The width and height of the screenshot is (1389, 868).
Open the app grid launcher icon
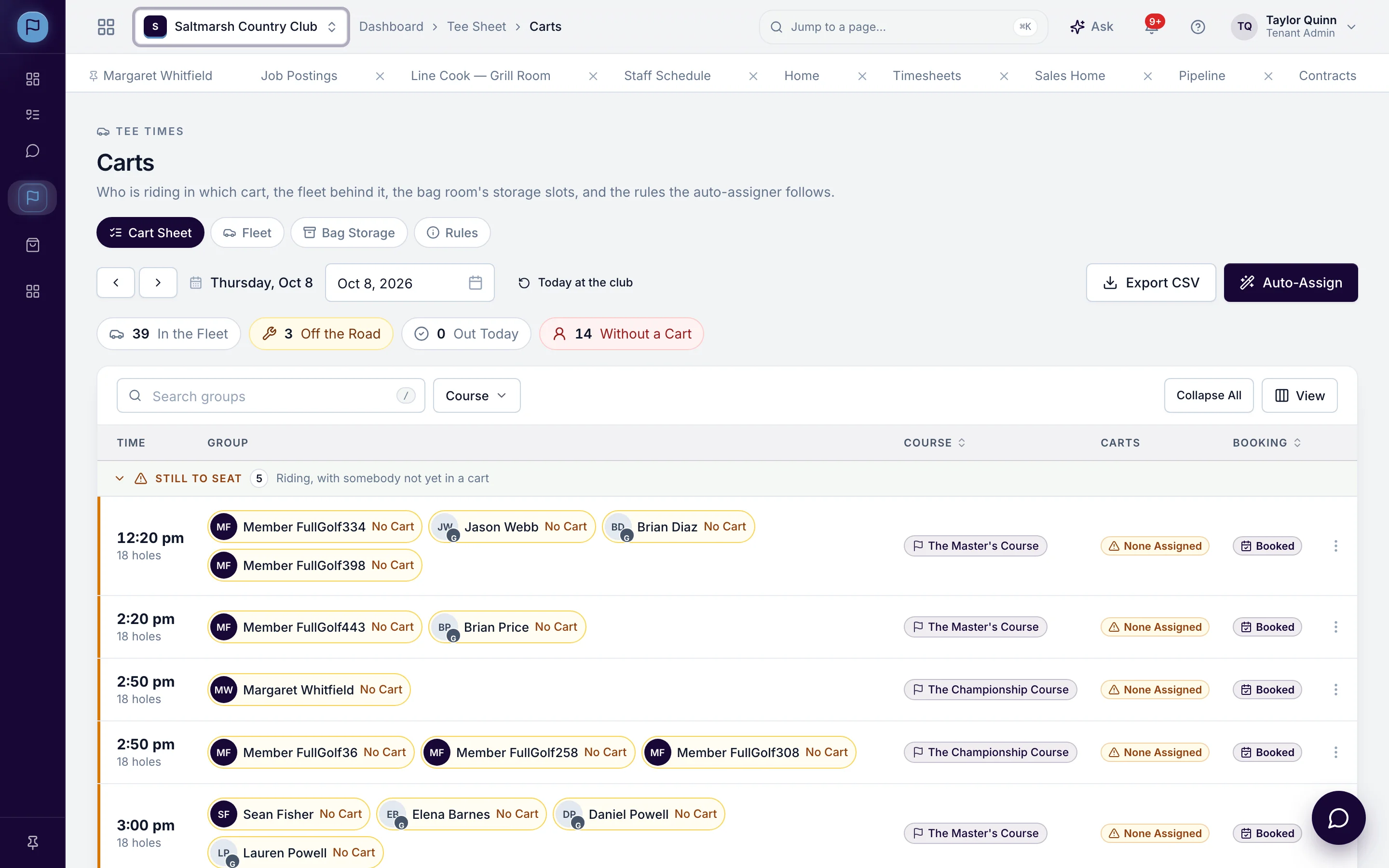point(106,27)
